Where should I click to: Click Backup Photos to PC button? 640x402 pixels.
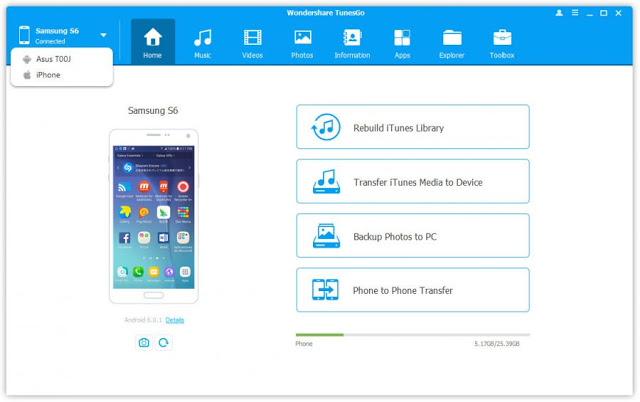point(413,235)
